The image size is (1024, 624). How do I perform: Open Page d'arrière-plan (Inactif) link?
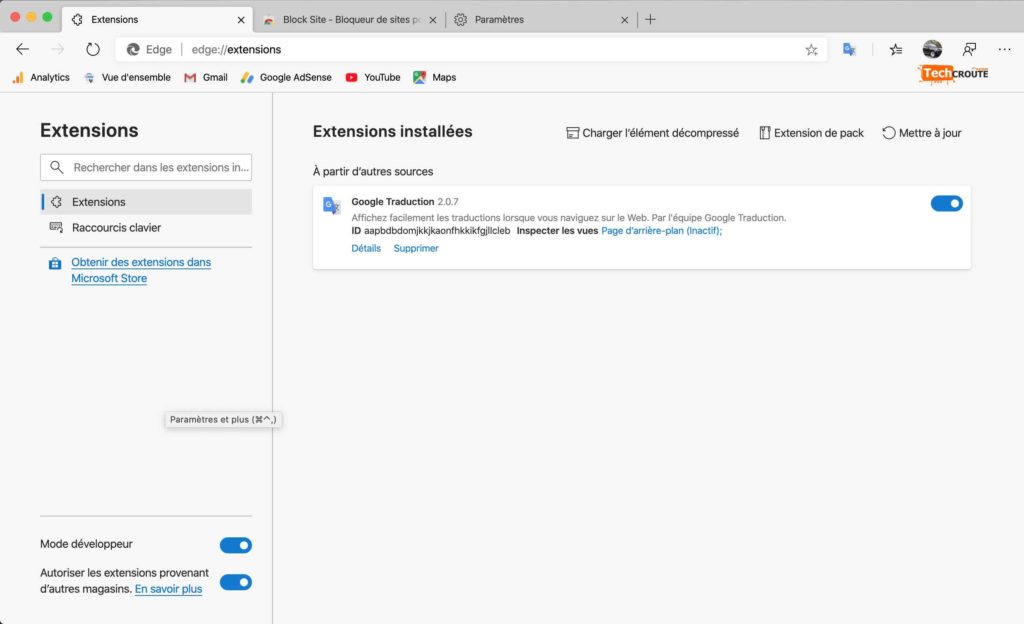click(x=662, y=230)
